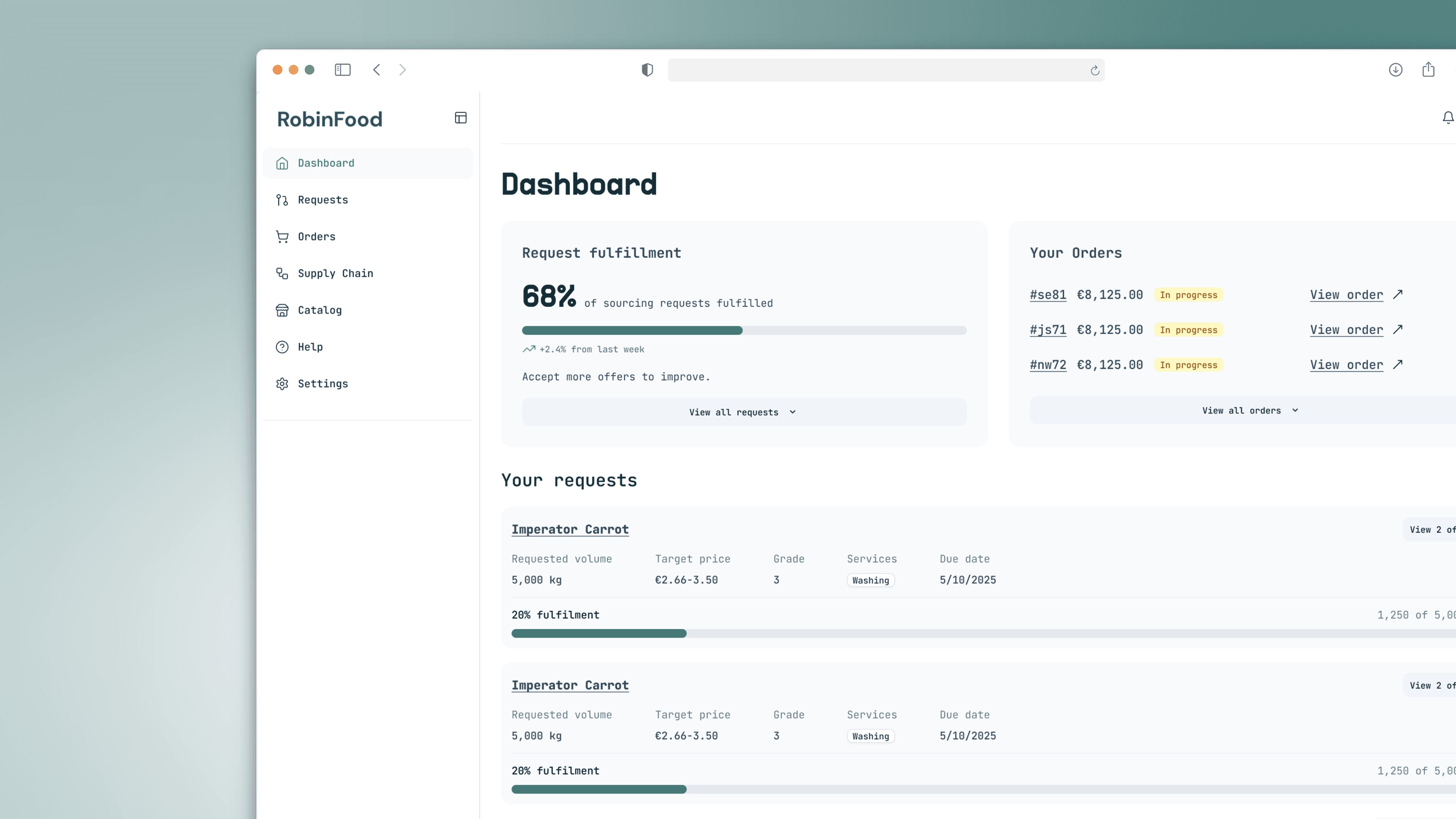The image size is (1456, 819).
Task: Click the Requests branch icon
Action: (x=282, y=200)
